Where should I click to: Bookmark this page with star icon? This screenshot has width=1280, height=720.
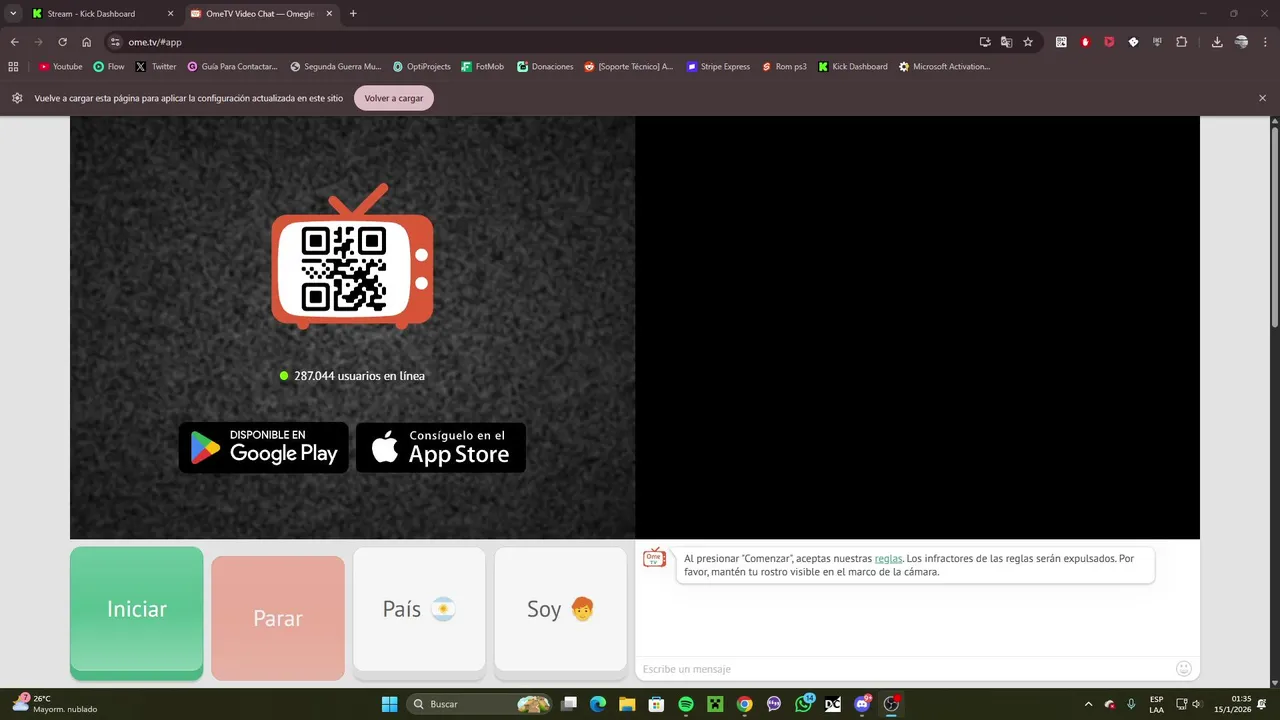click(1028, 42)
